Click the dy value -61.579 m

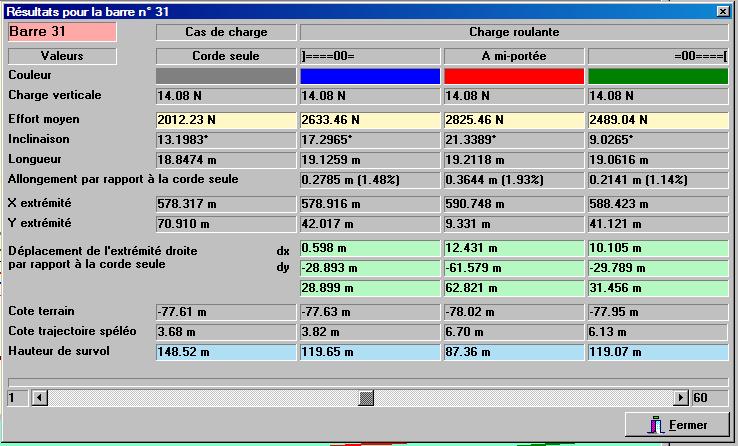pyautogui.click(x=514, y=268)
